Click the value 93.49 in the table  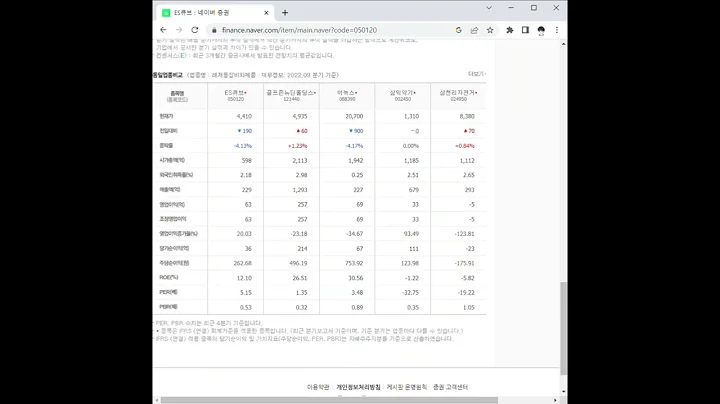[411, 234]
